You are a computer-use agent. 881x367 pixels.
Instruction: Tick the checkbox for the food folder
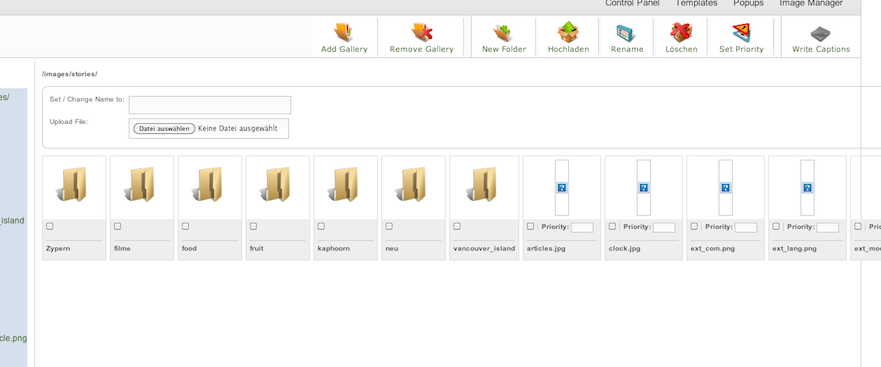(x=185, y=226)
